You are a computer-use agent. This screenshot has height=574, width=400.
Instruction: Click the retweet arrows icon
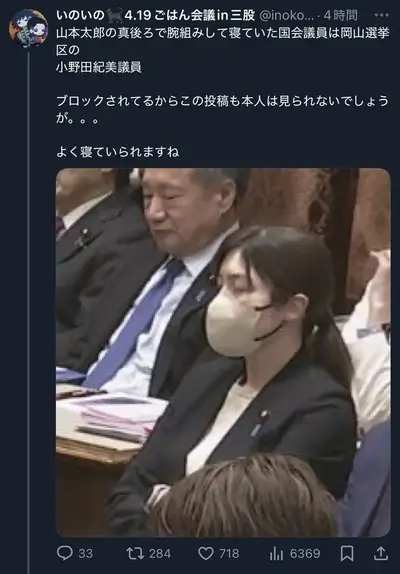pos(135,553)
